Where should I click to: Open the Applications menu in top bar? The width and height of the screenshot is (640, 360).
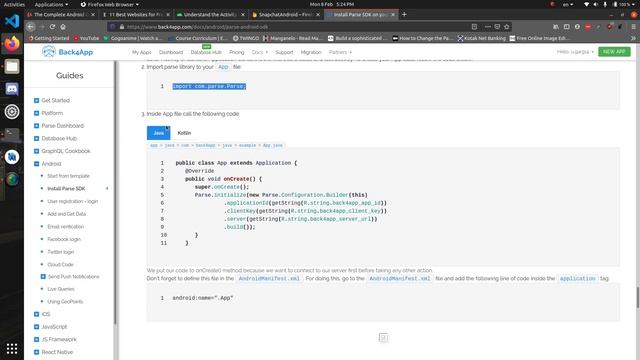click(51, 4)
